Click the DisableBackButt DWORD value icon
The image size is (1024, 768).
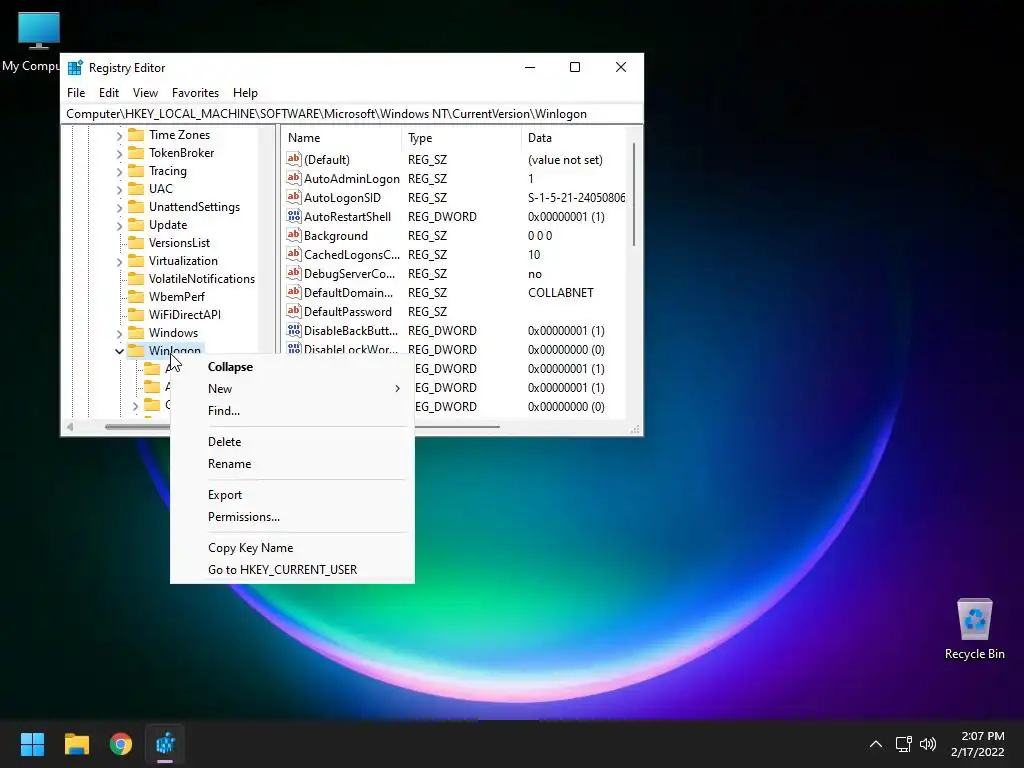point(294,330)
